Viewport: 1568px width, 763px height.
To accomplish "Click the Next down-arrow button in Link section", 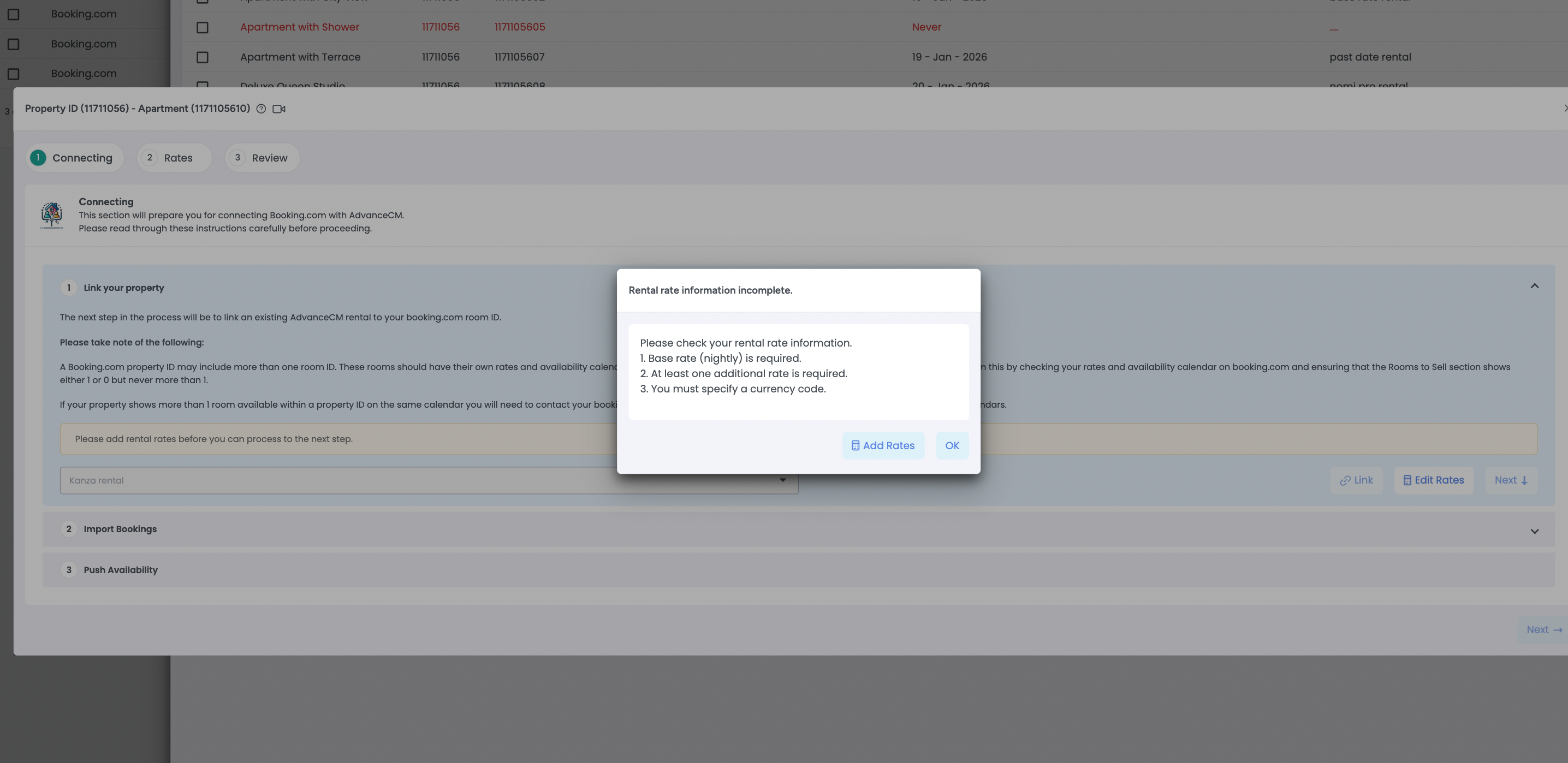I will pos(1510,480).
